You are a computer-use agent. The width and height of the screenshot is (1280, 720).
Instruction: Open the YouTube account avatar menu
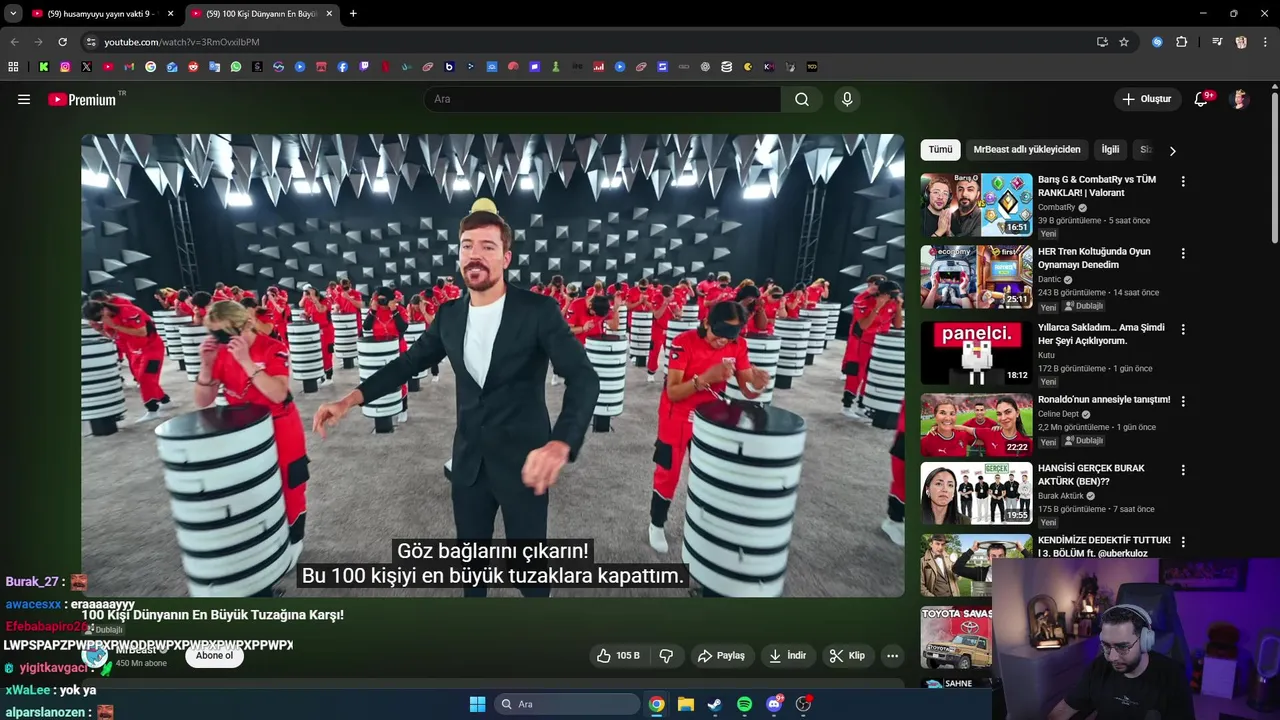click(1240, 99)
